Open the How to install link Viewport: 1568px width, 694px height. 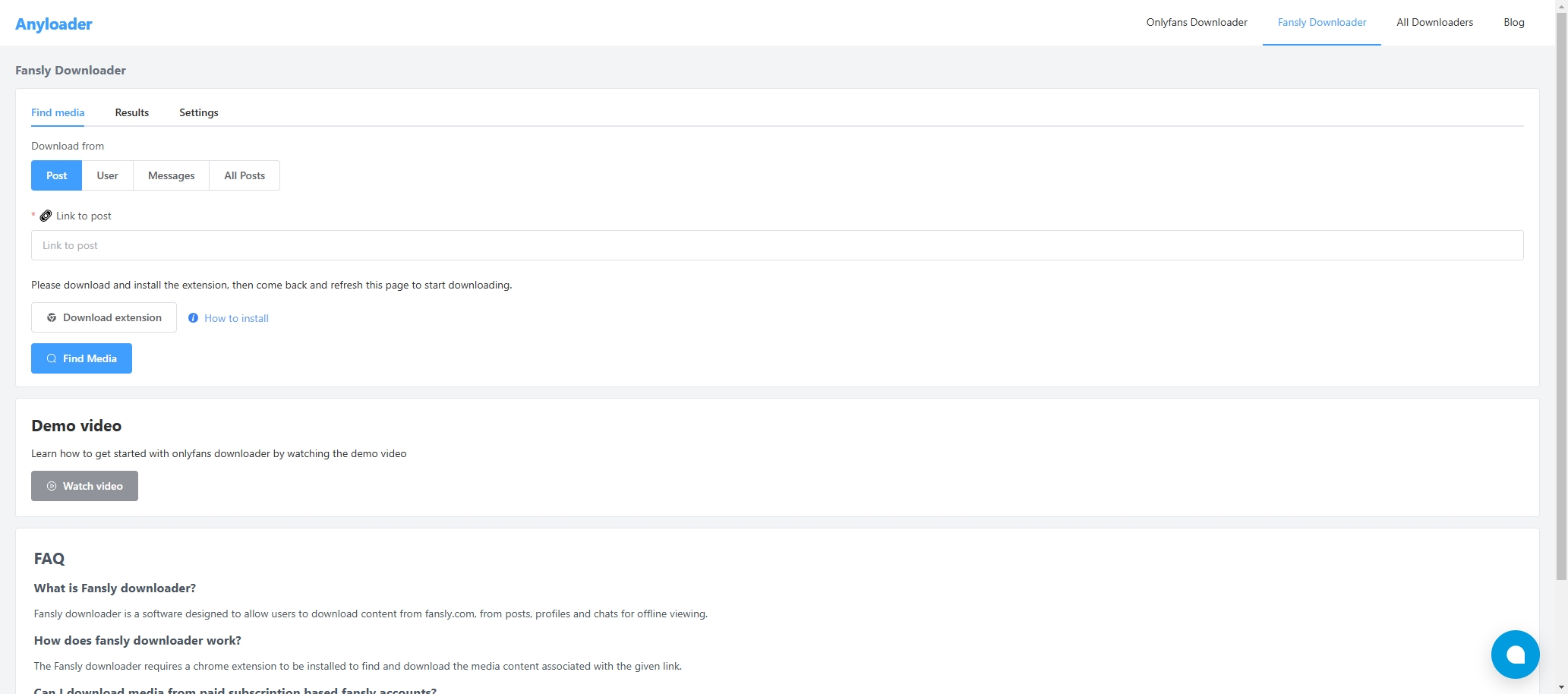[x=236, y=318]
